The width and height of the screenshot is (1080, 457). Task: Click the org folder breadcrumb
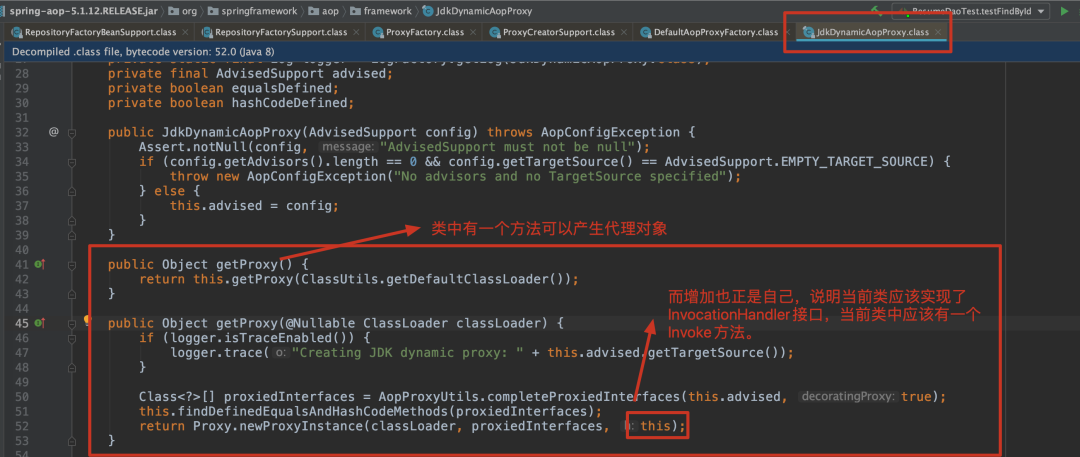[183, 11]
